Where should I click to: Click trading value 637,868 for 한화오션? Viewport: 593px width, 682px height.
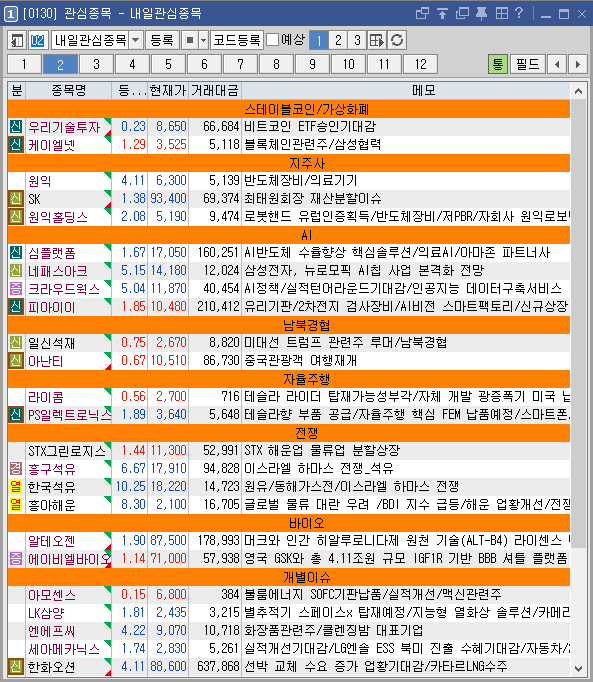click(x=218, y=666)
